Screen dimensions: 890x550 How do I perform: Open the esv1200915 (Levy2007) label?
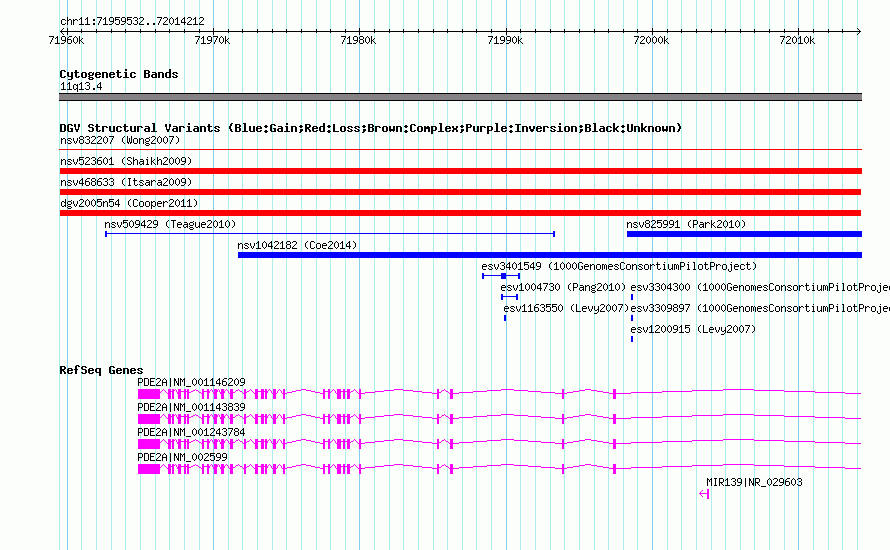pyautogui.click(x=693, y=329)
